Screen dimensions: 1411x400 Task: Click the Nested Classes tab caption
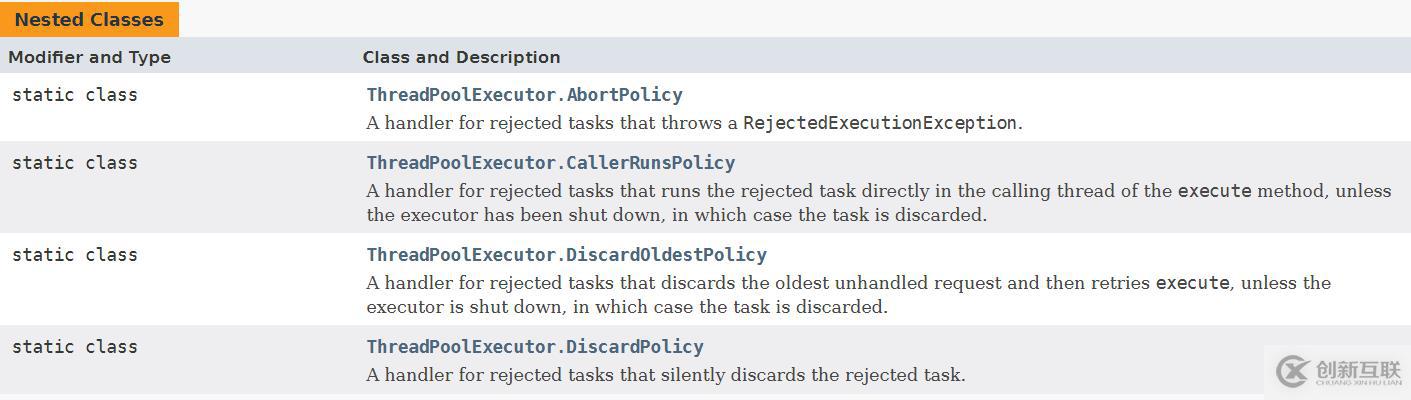tap(89, 20)
